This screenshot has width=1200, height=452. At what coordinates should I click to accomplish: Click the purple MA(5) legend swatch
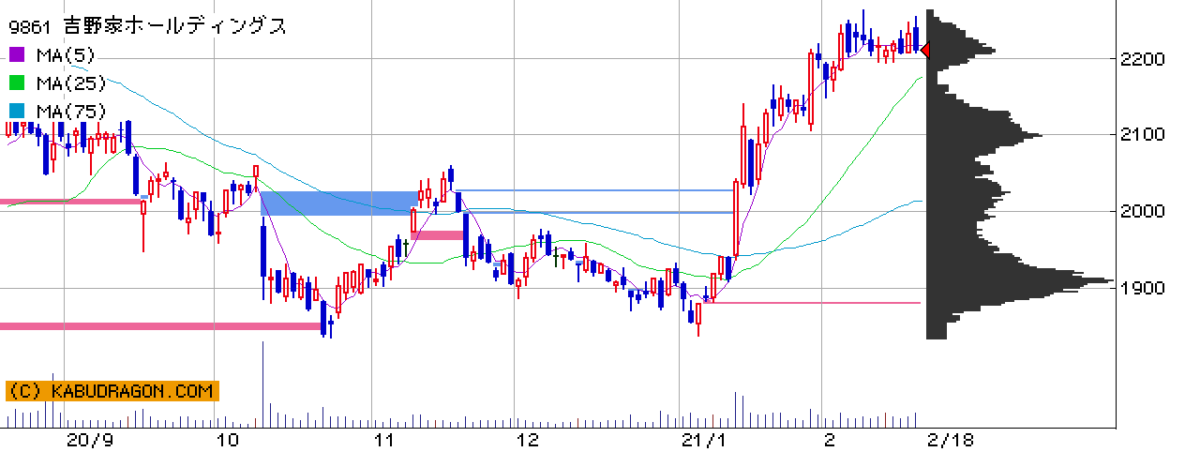tap(16, 55)
